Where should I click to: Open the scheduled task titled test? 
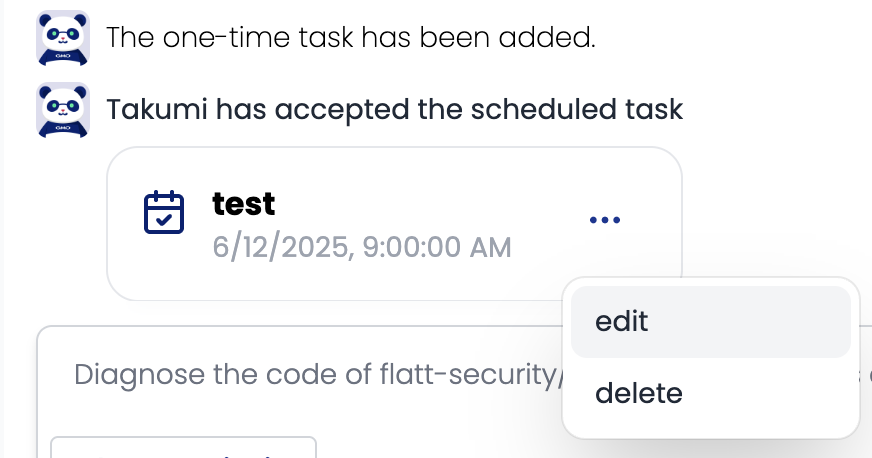pos(244,204)
